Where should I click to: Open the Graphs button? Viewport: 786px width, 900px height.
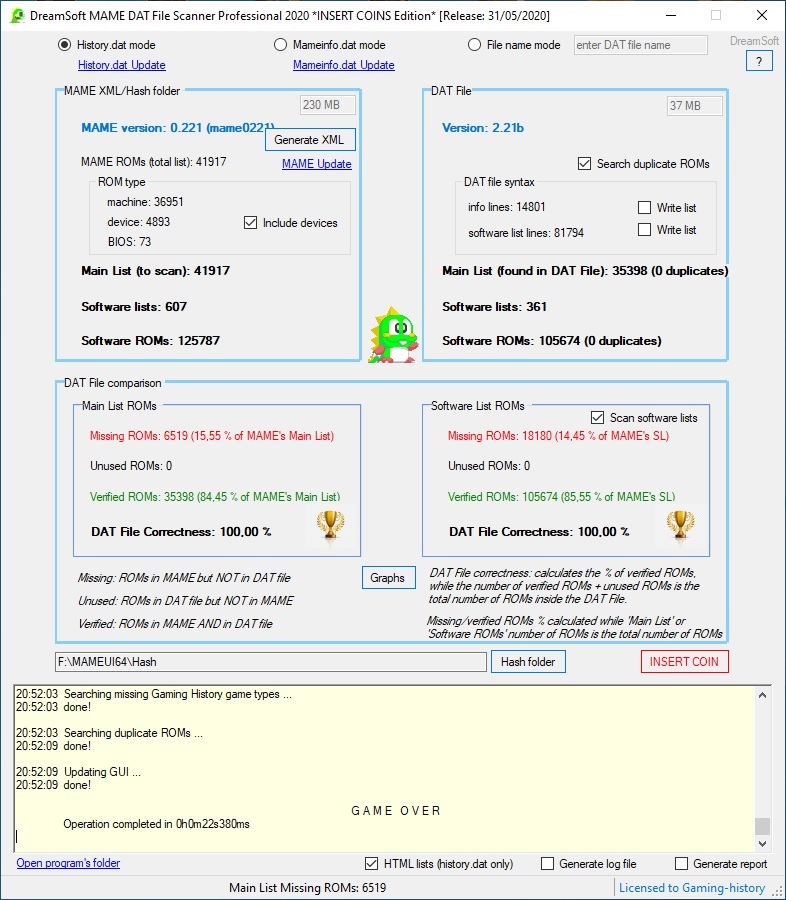388,577
